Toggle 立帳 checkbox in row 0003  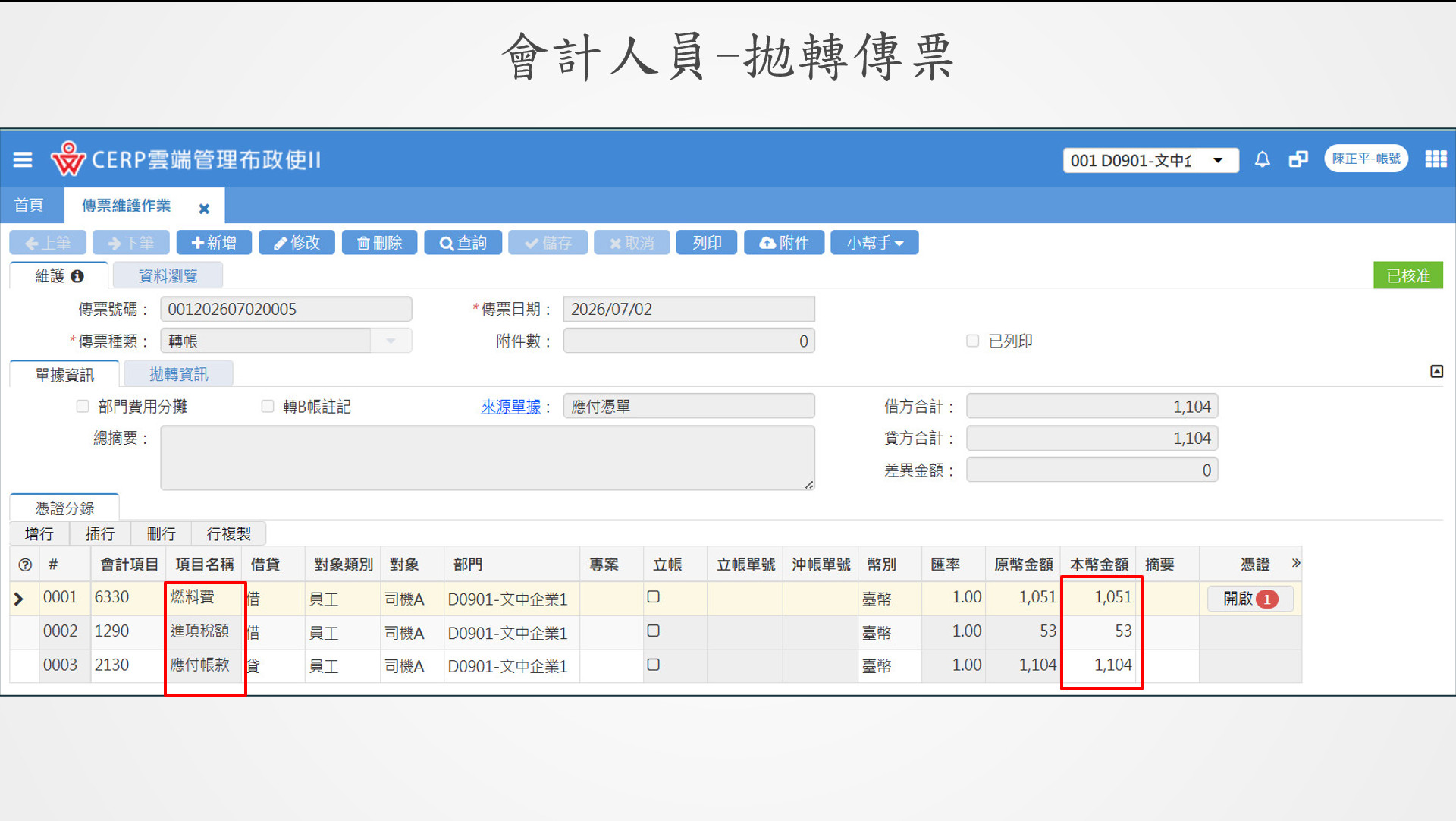pos(653,665)
